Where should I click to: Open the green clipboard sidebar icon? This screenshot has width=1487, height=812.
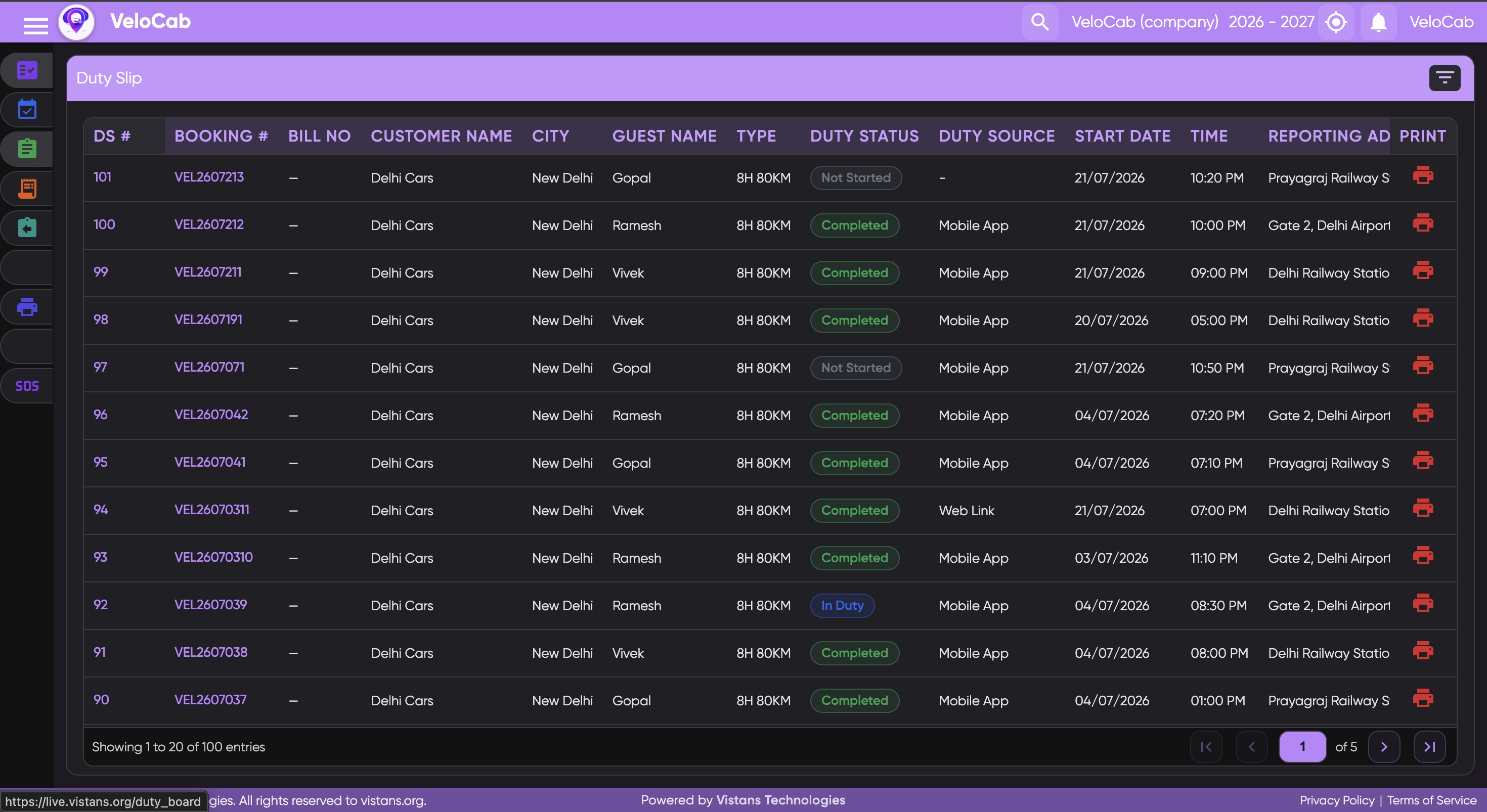point(27,148)
